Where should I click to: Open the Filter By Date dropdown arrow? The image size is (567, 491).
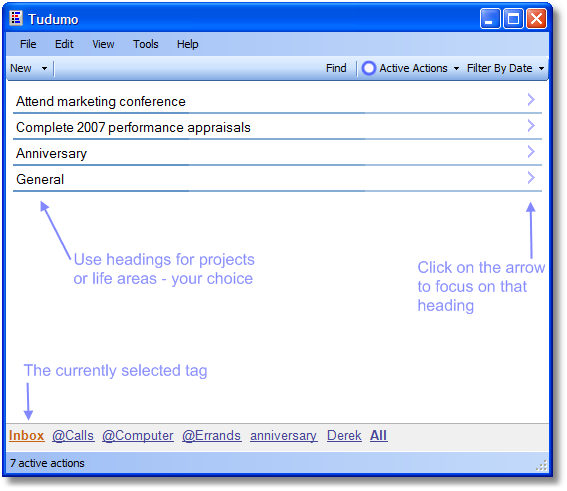(x=541, y=68)
